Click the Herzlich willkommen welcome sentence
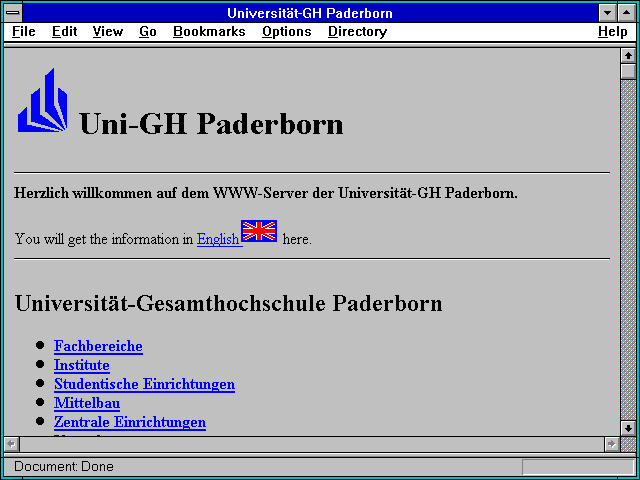 (266, 193)
